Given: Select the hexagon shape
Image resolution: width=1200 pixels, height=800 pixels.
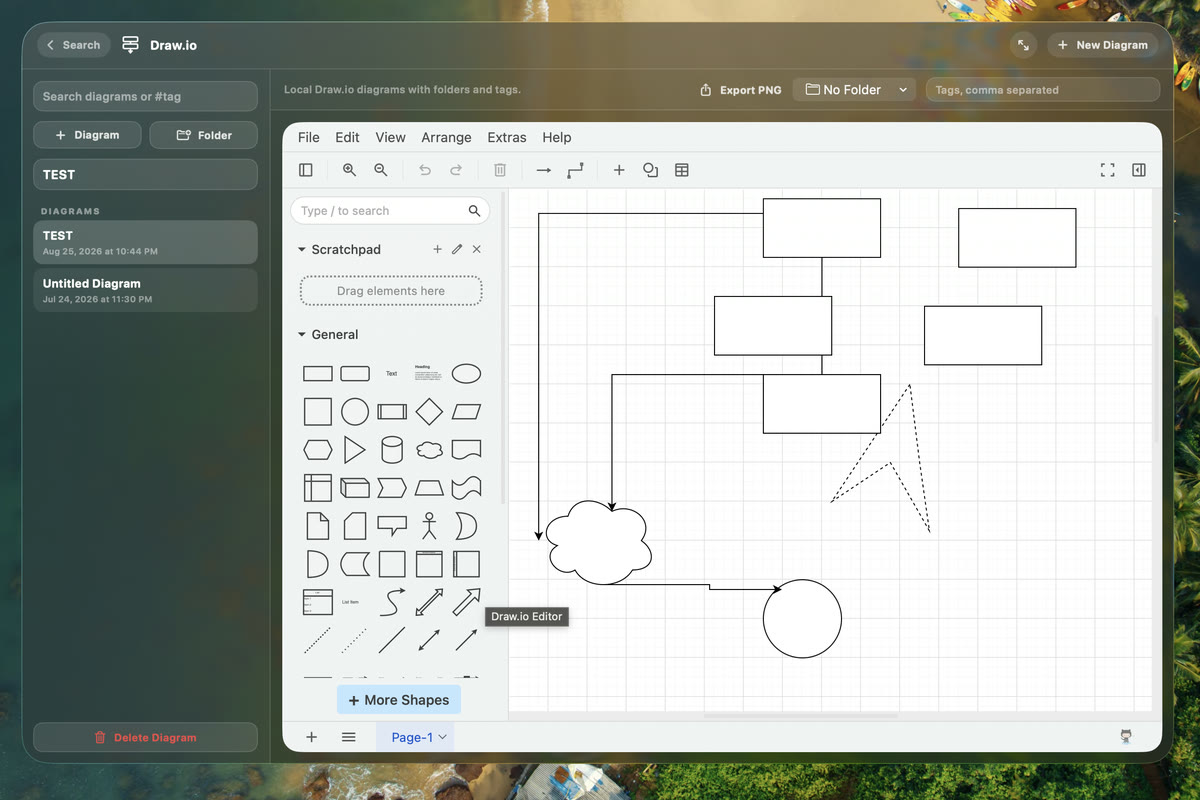Looking at the screenshot, I should coord(318,450).
